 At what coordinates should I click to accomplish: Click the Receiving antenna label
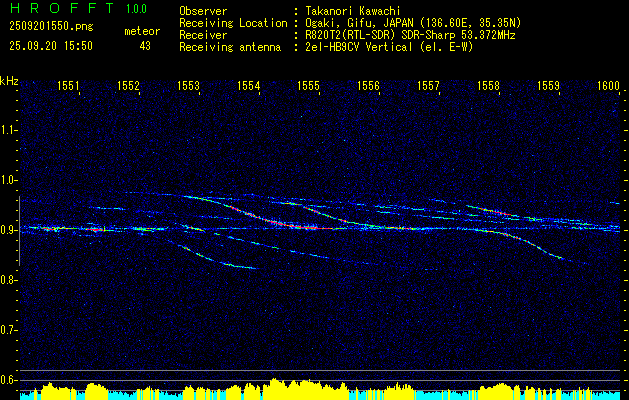(x=230, y=47)
